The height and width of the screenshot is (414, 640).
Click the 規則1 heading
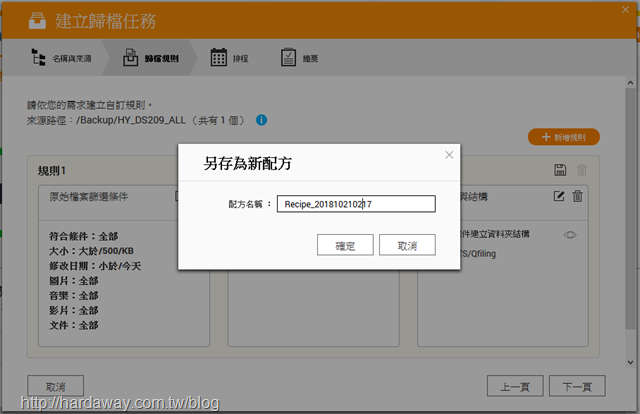click(x=51, y=171)
